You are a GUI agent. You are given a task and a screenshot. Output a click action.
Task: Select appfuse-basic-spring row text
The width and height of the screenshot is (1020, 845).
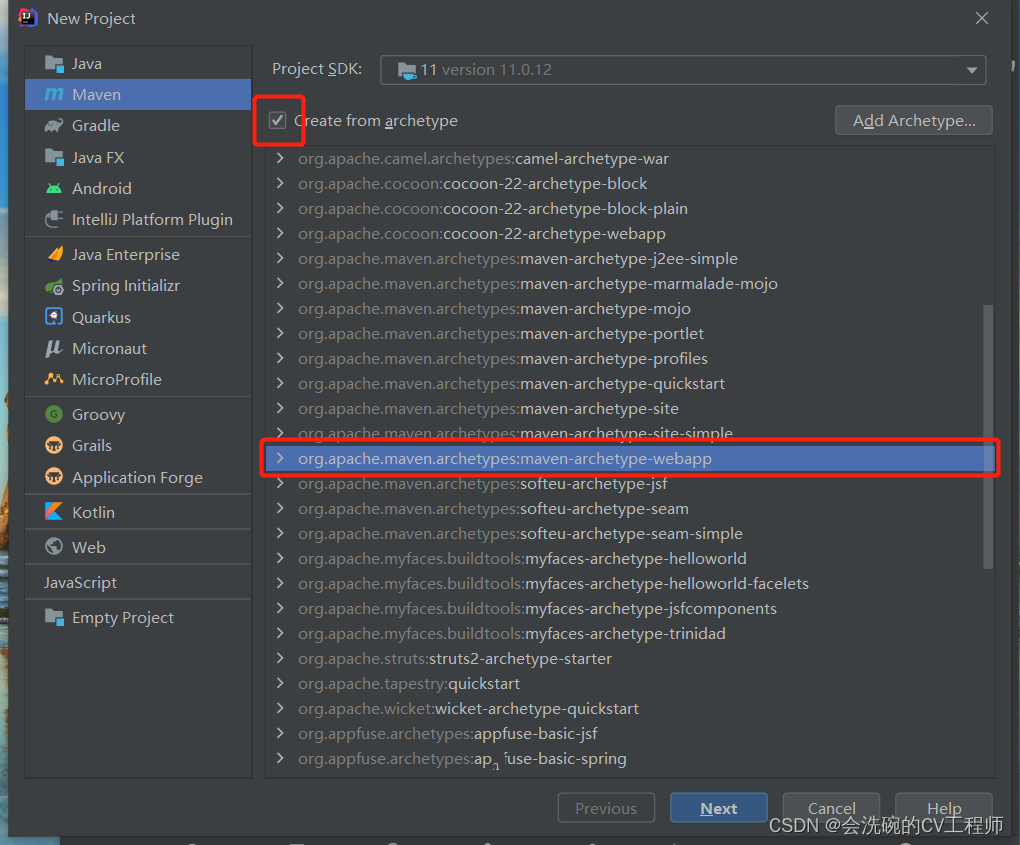point(463,758)
